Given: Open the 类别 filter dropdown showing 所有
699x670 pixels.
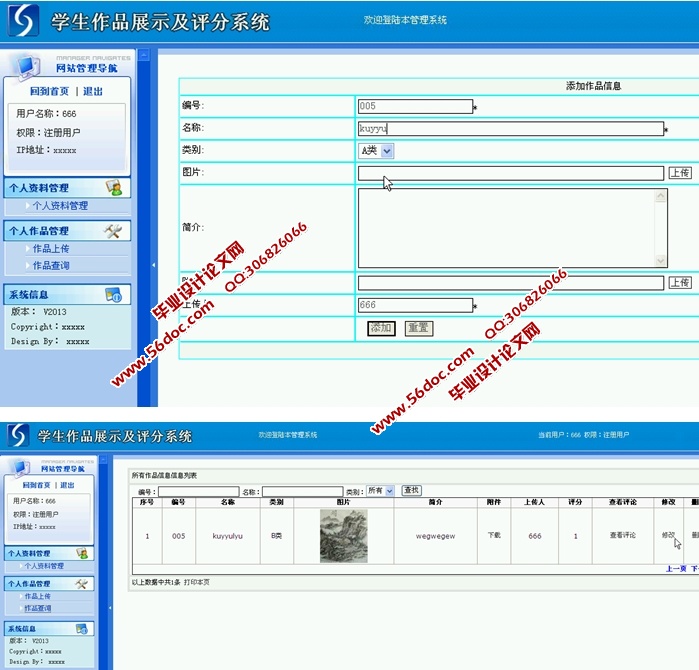Looking at the screenshot, I should pos(380,491).
